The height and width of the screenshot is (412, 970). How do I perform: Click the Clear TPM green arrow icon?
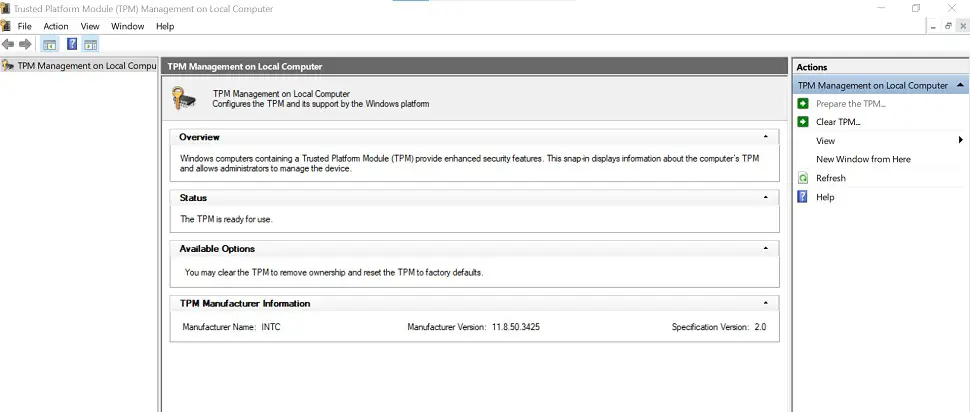pos(803,122)
